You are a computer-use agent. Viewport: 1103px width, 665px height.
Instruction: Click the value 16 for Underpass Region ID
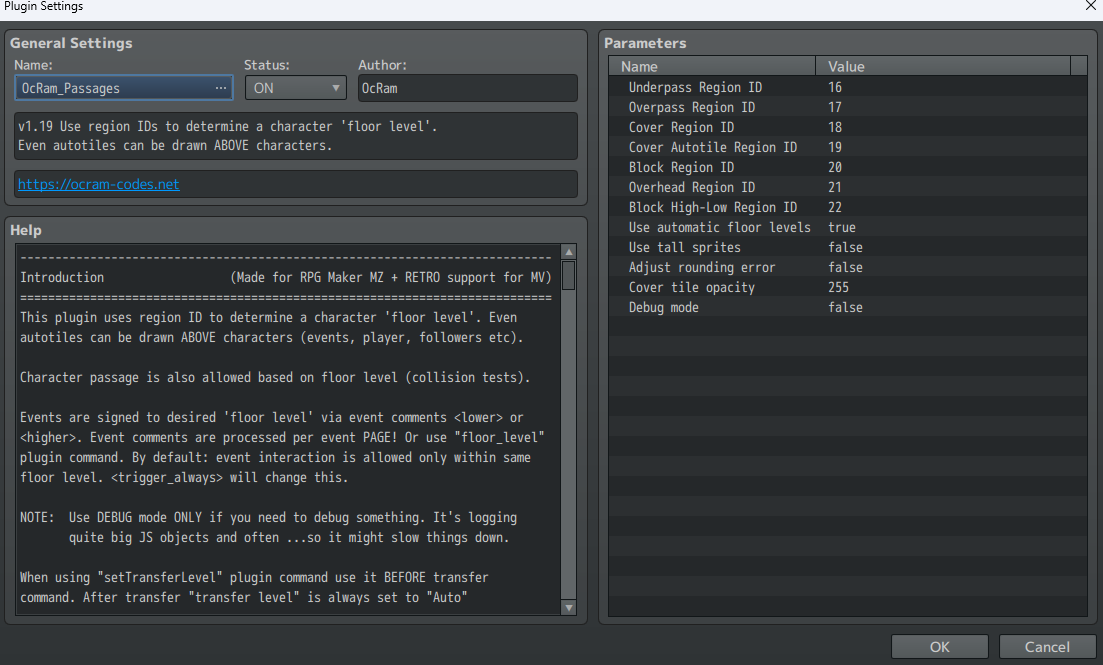click(835, 87)
